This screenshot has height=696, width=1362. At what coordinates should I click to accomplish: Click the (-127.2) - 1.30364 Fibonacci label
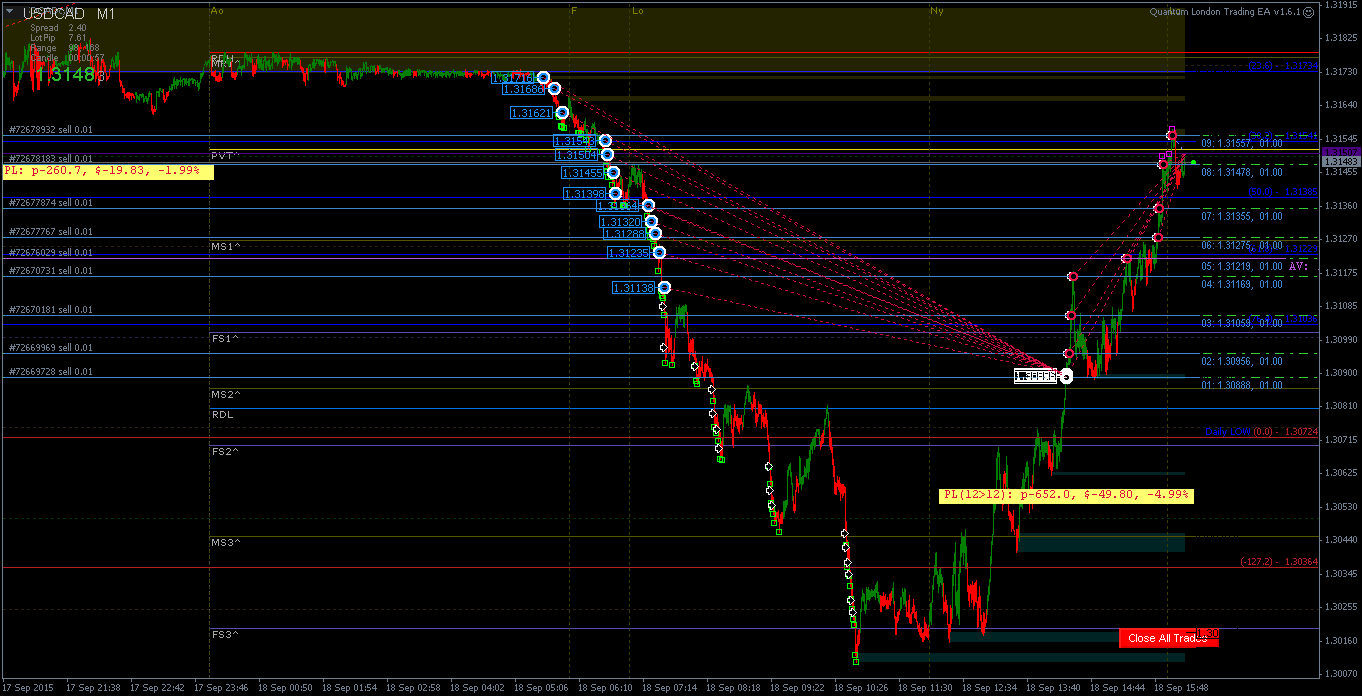point(1279,562)
